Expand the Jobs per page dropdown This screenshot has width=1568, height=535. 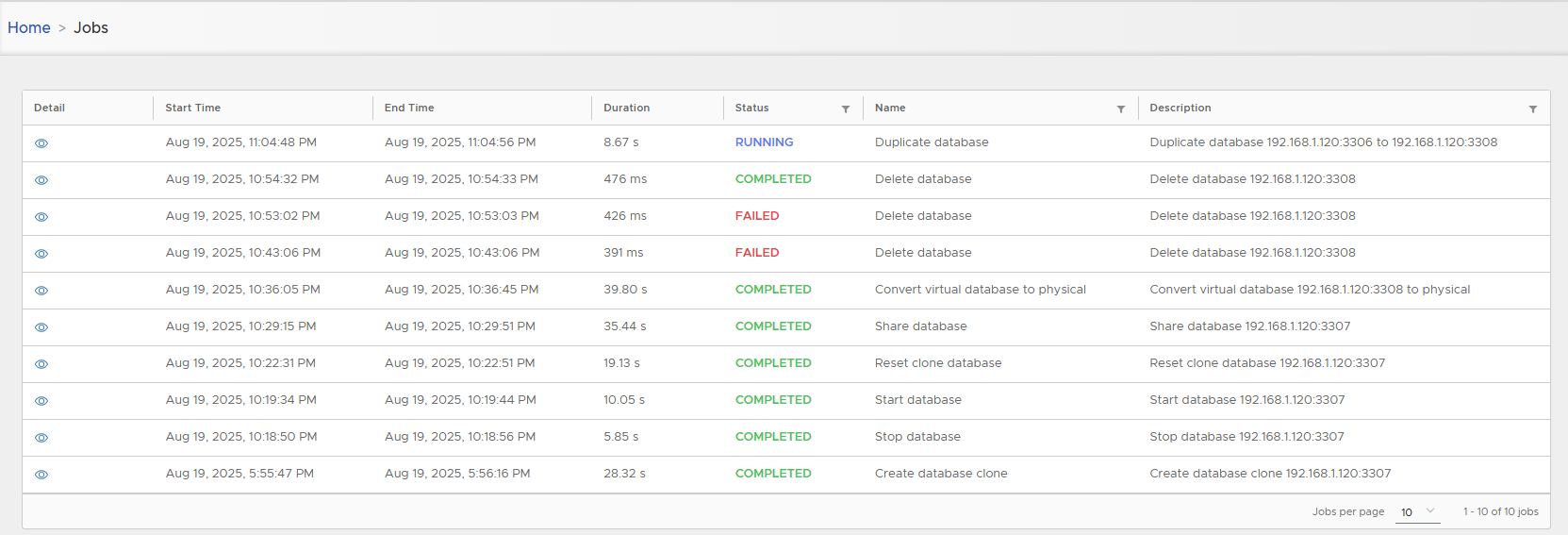coord(1417,511)
